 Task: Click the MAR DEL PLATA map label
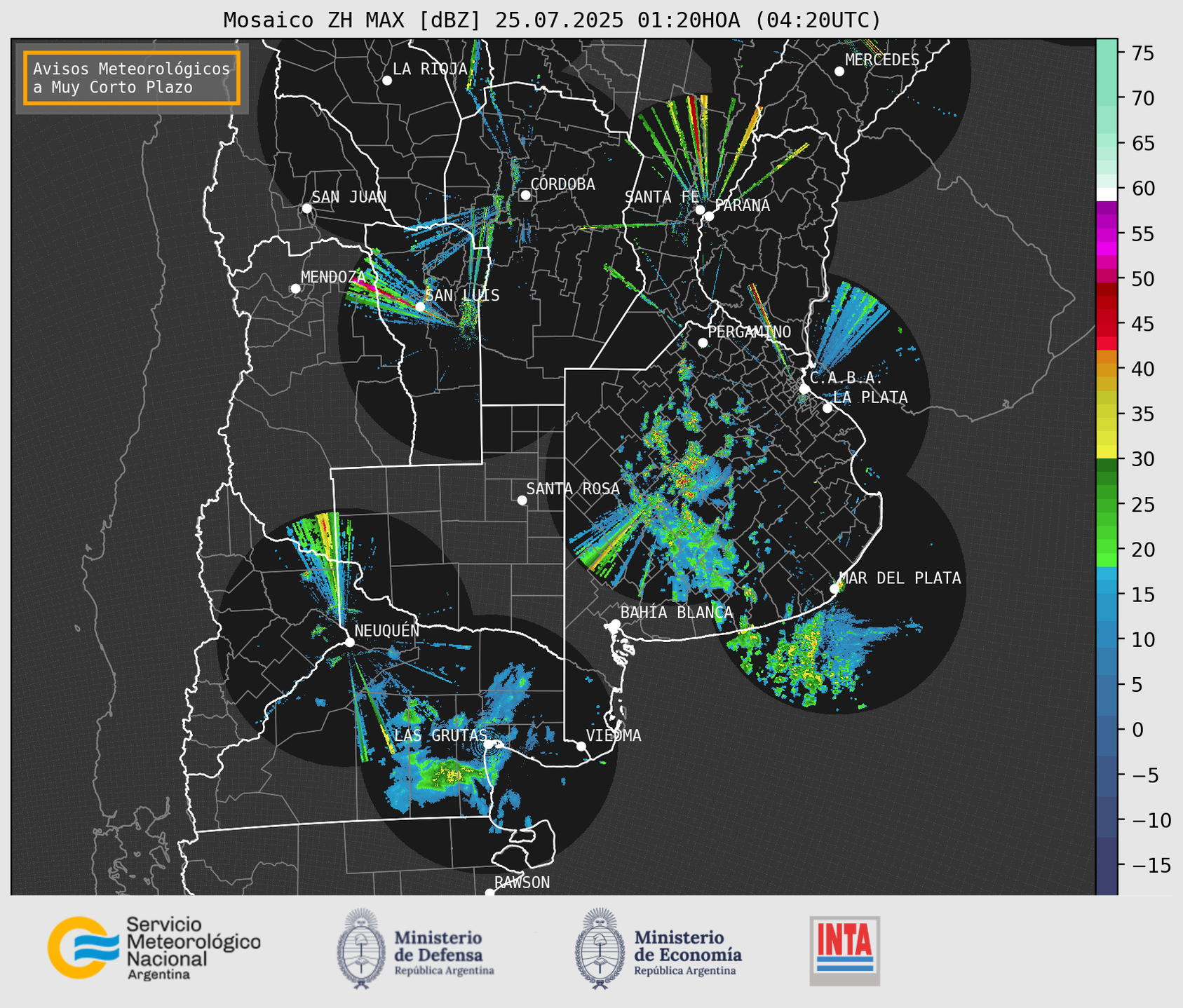pos(900,578)
